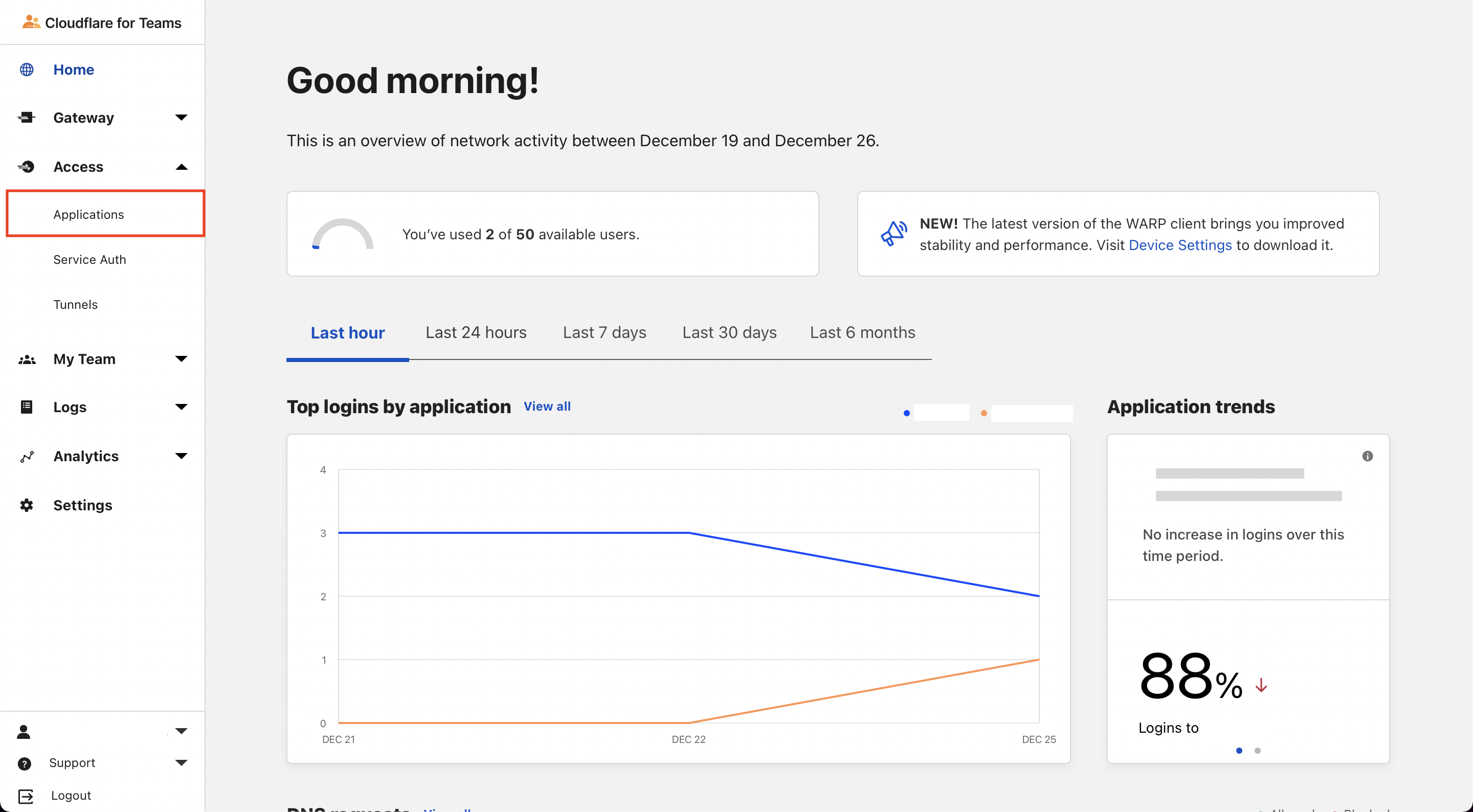1473x812 pixels.
Task: Click the Home globe icon
Action: (x=26, y=70)
